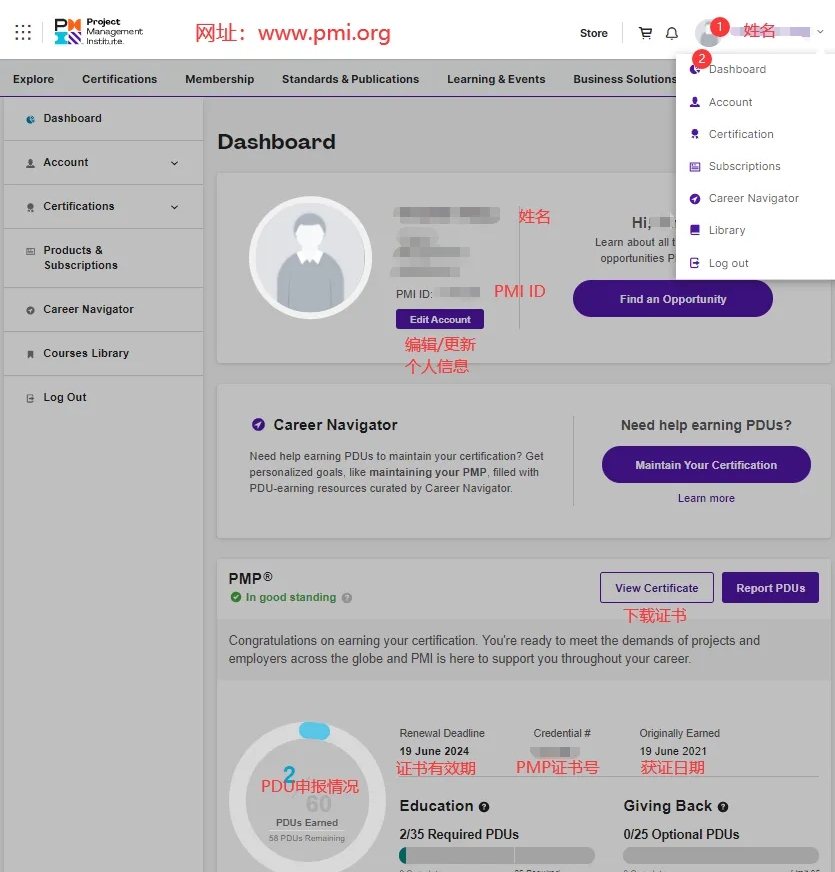
Task: Select Account in the user dropdown
Action: point(730,102)
